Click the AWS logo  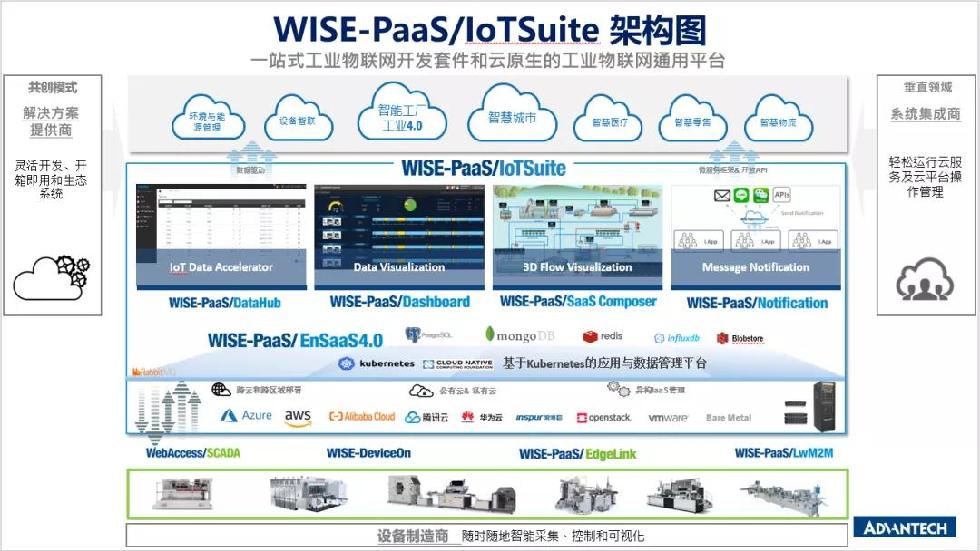298,417
